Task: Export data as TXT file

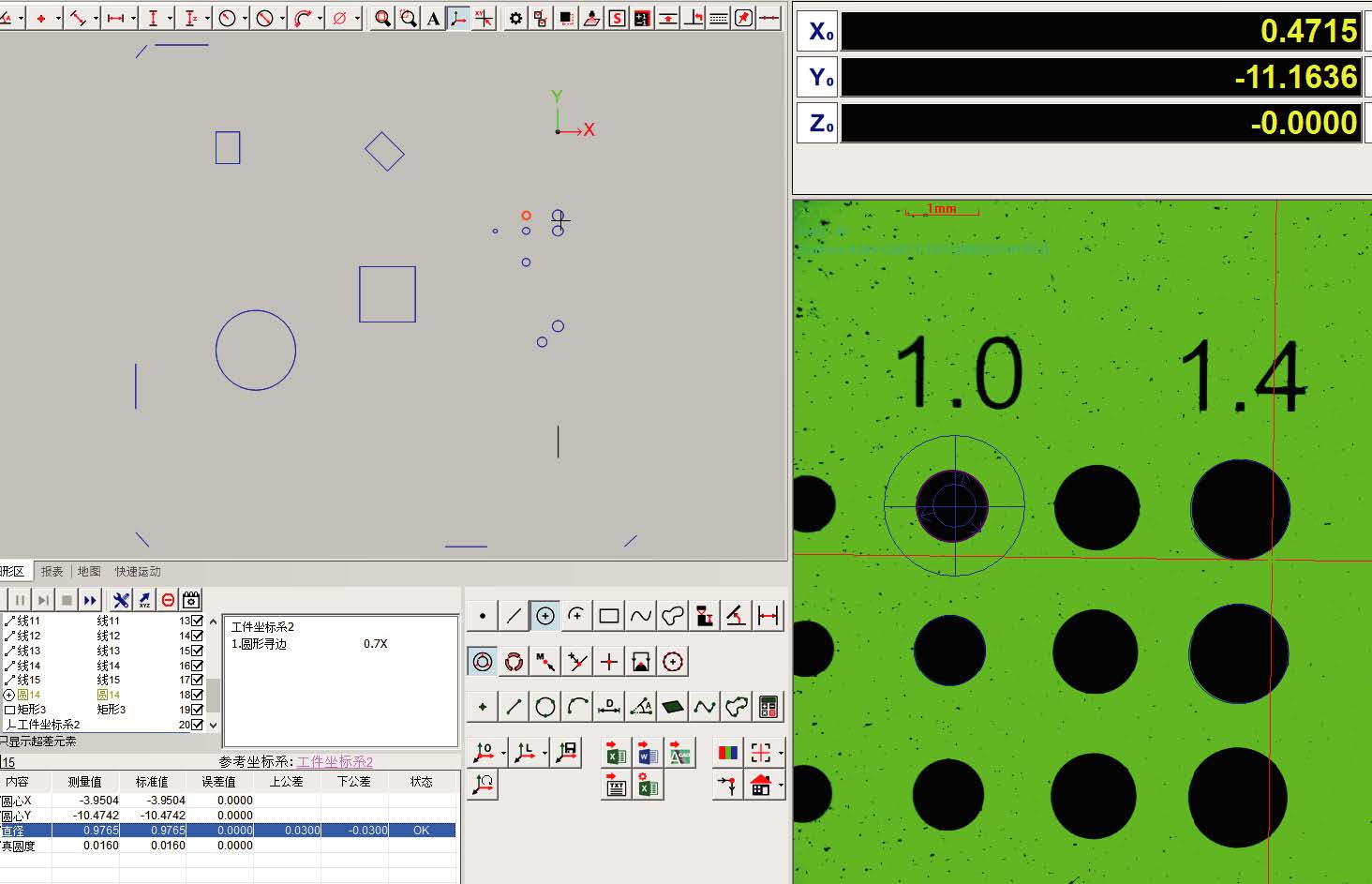Action: pos(616,786)
